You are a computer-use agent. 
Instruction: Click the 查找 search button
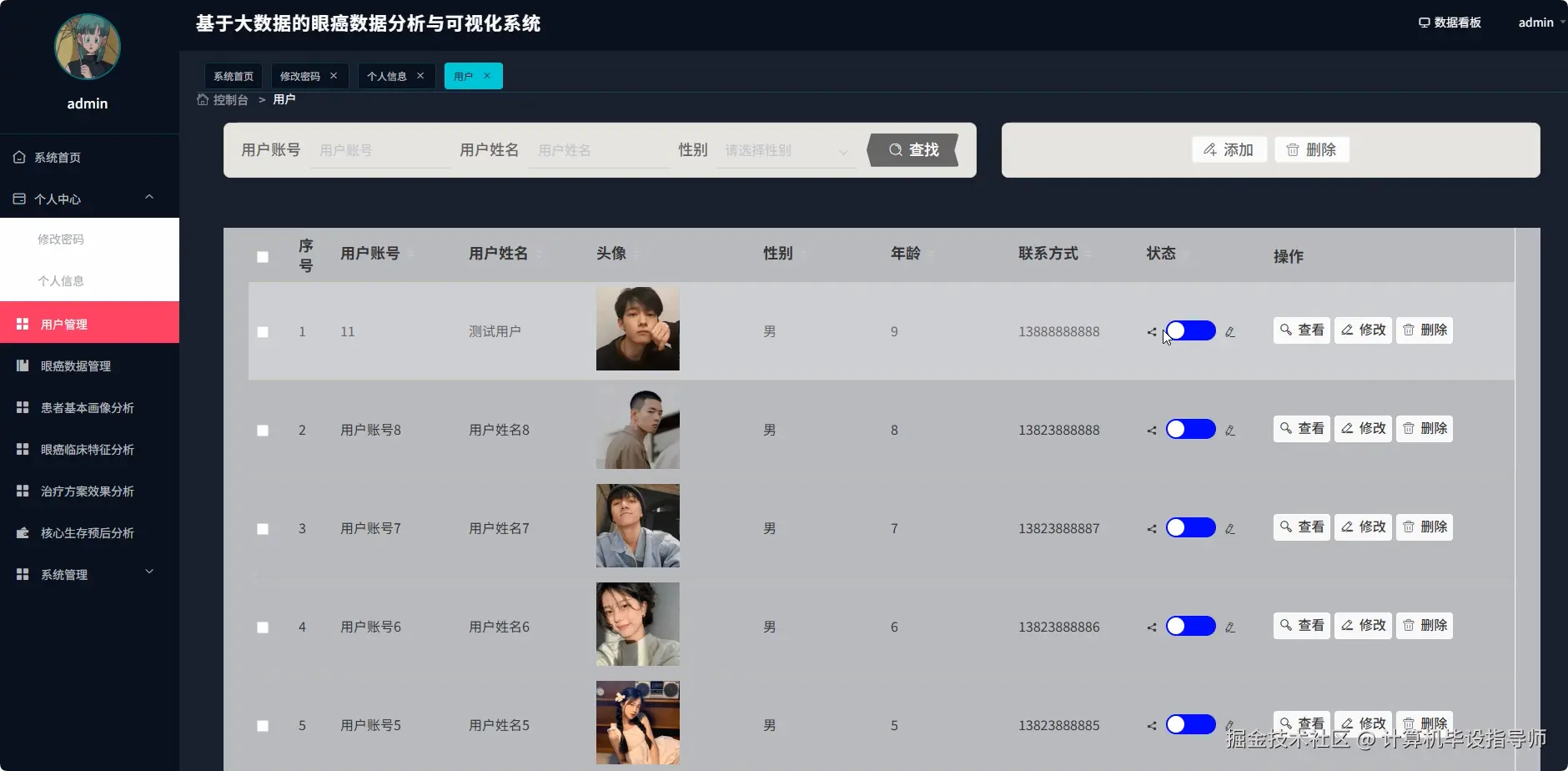tap(913, 150)
